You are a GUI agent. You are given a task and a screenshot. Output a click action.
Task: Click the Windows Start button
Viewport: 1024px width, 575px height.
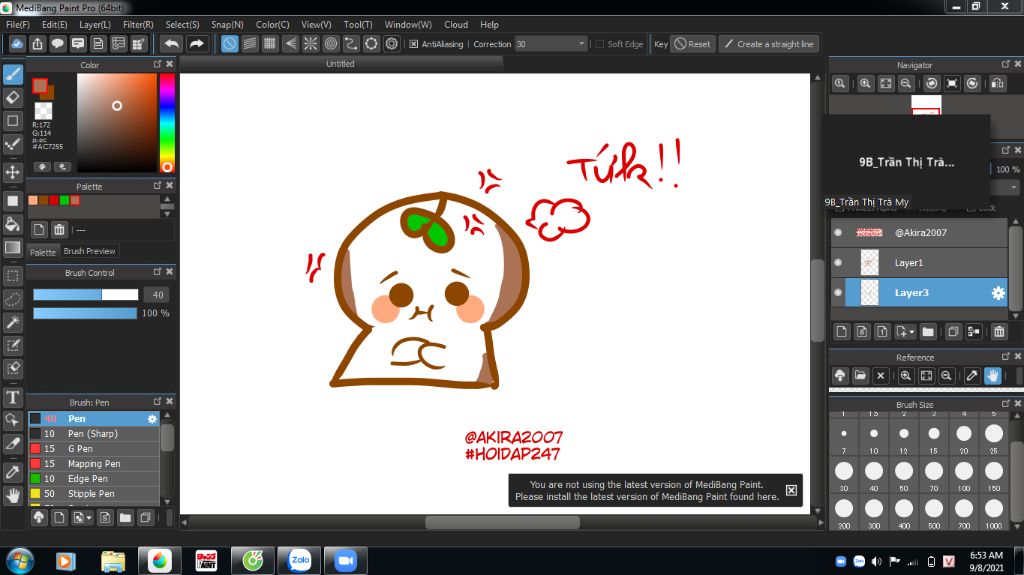[20, 561]
